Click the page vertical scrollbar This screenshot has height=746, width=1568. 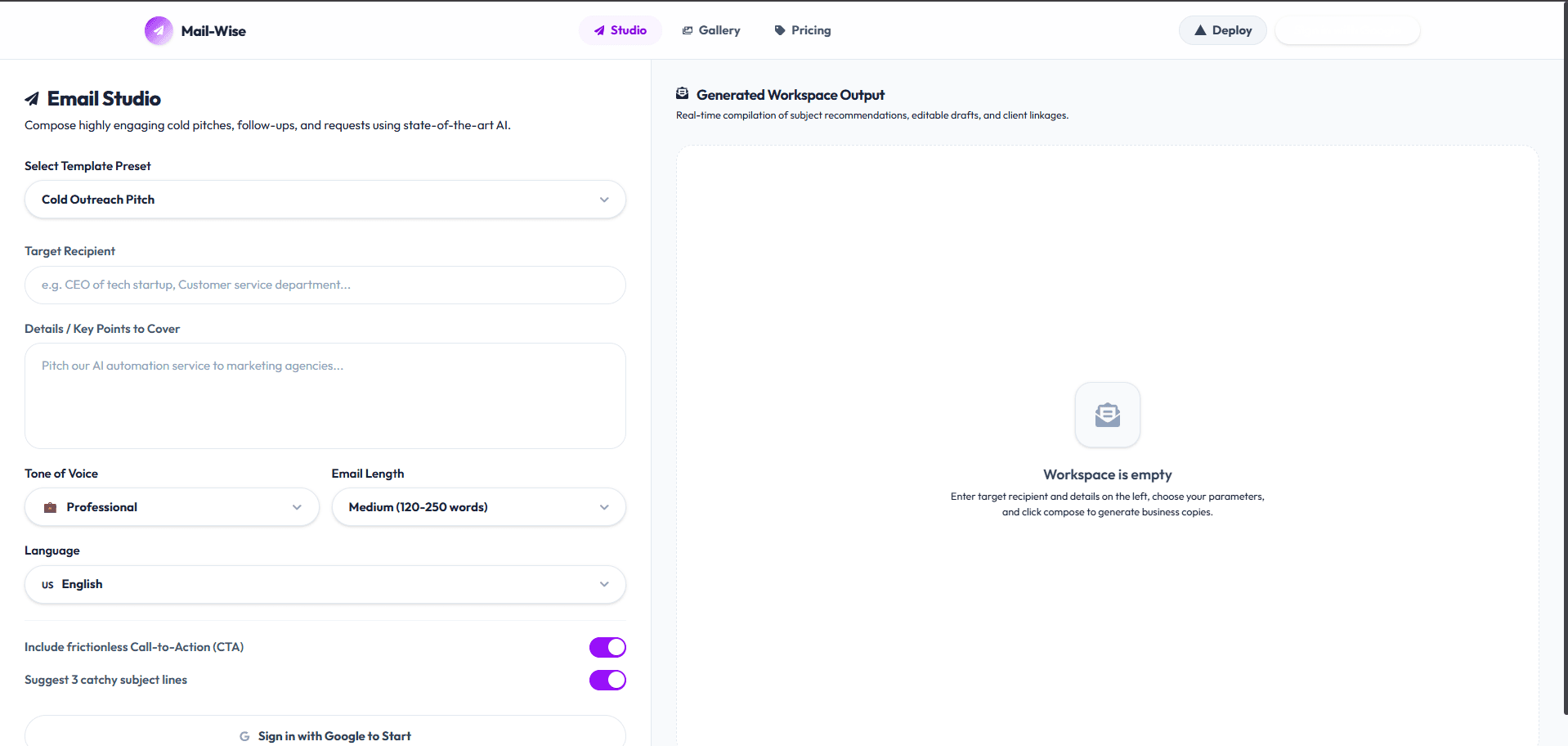coord(1564,360)
